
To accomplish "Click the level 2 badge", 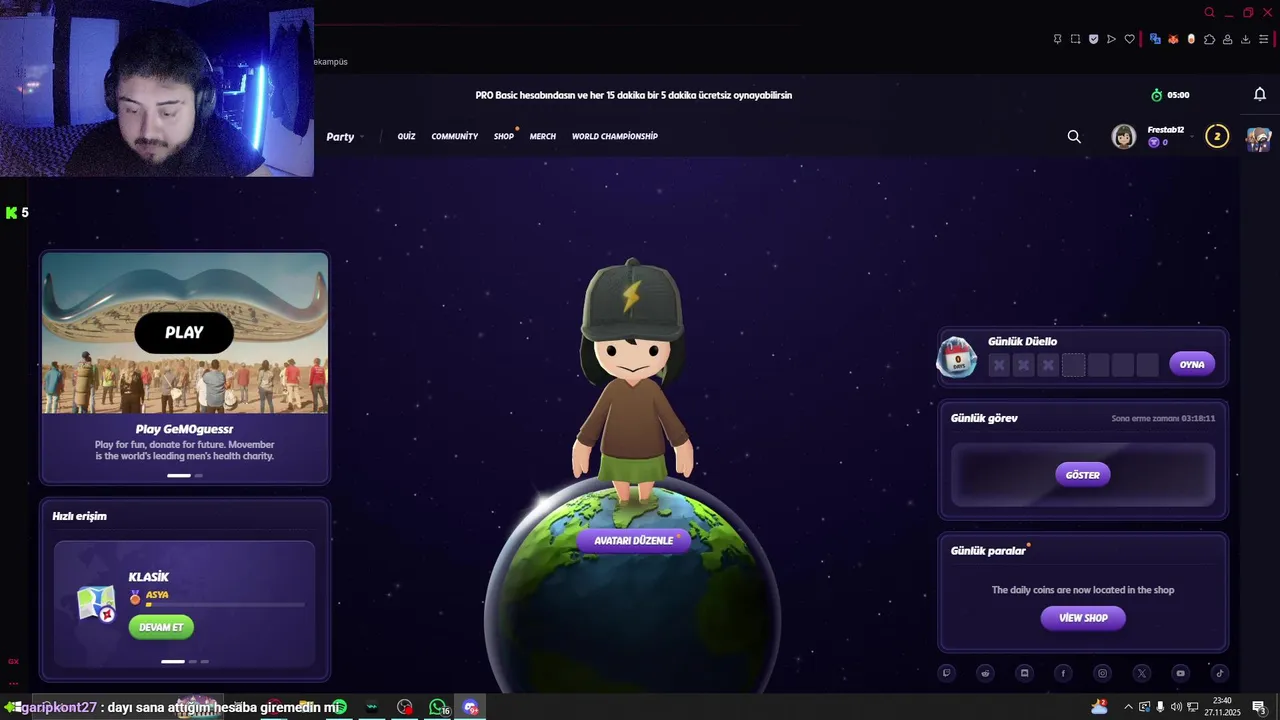I will click(1217, 136).
